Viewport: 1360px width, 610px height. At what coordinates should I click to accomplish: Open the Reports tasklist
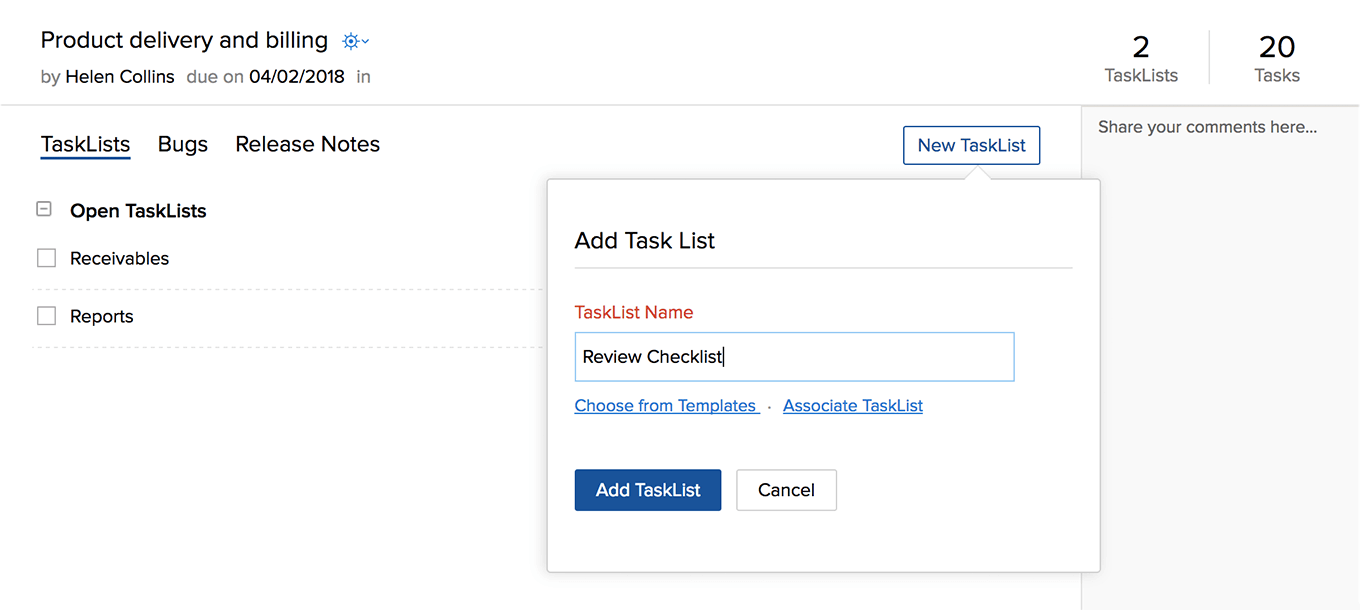point(102,316)
